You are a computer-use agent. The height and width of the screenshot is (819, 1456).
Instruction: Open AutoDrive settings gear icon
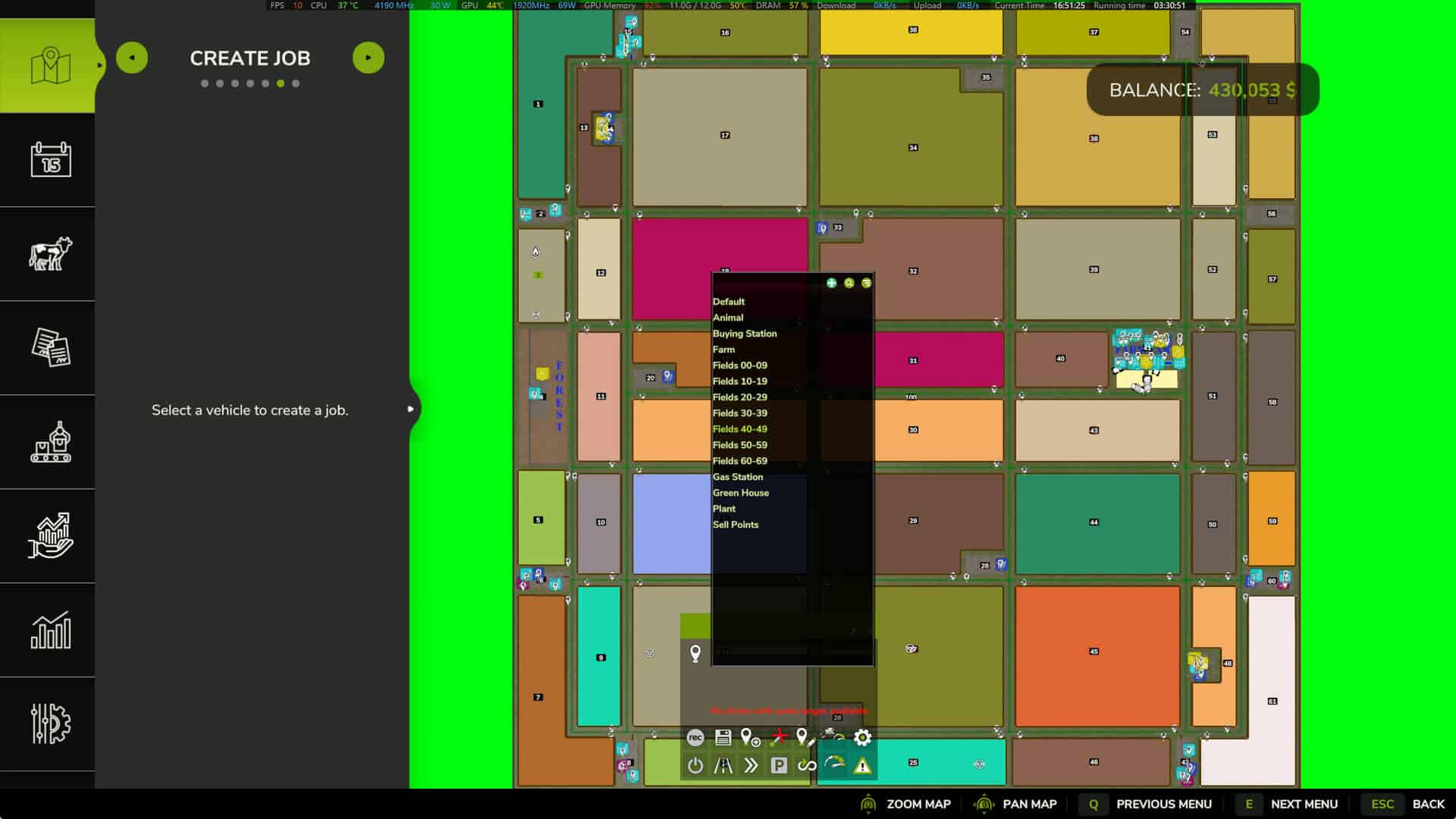click(862, 737)
